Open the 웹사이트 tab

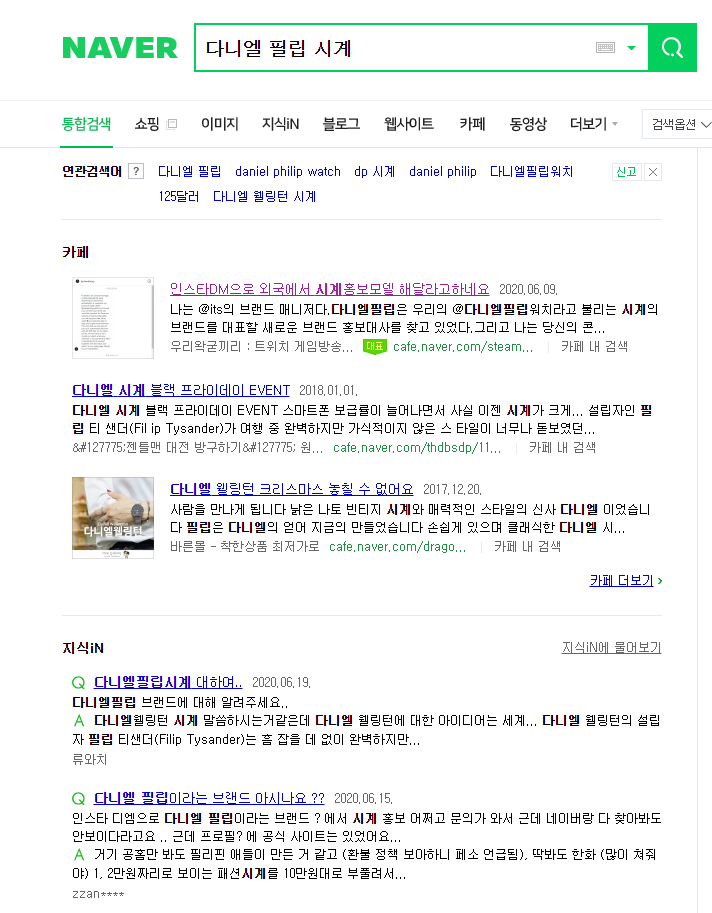[409, 123]
